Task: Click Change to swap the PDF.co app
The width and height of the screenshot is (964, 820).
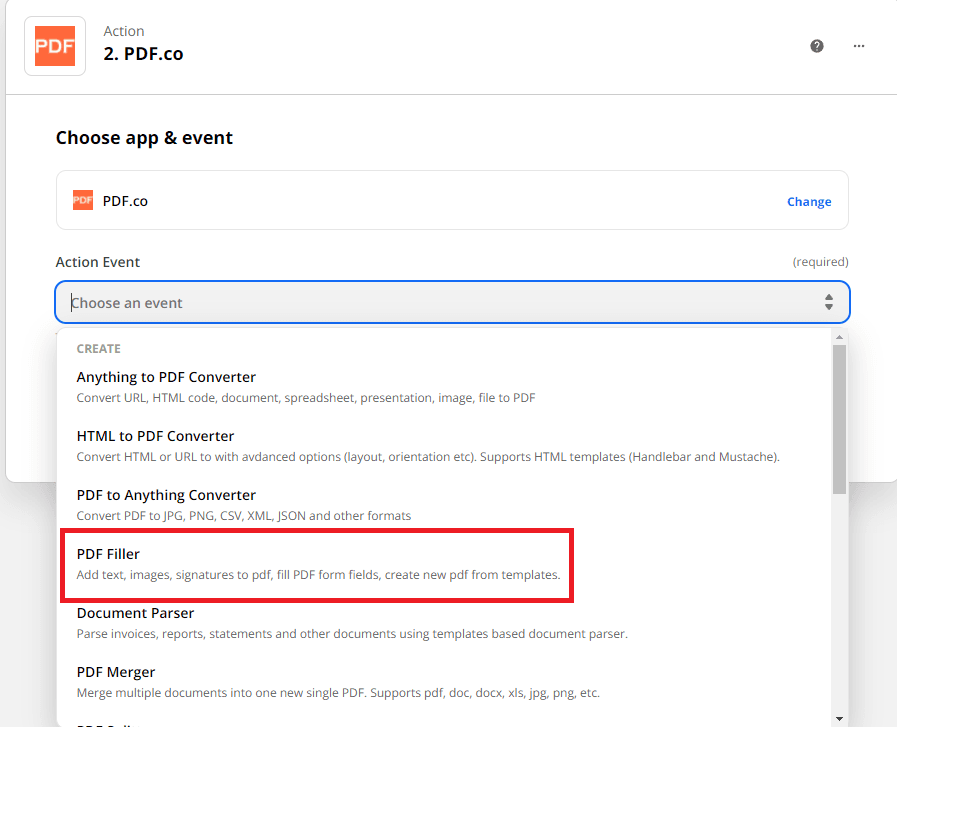Action: (809, 201)
